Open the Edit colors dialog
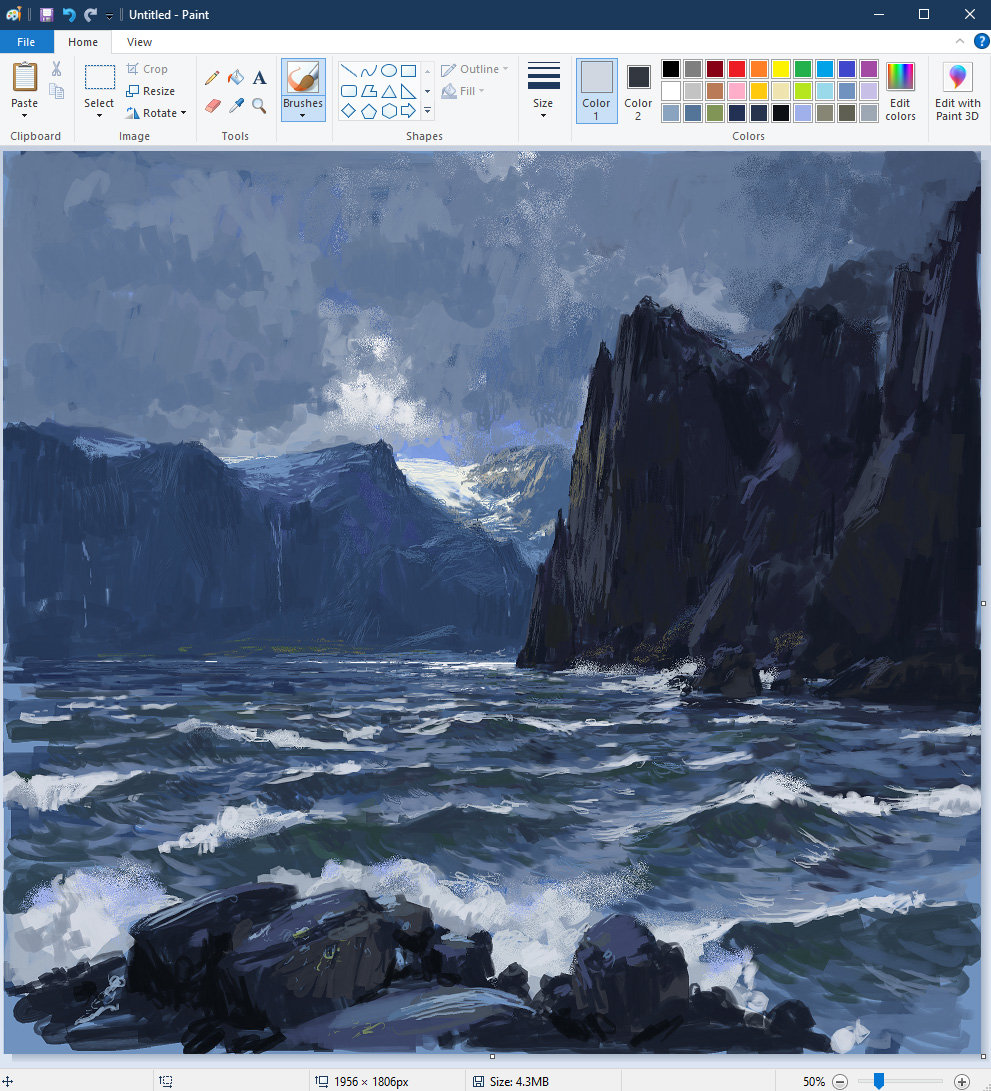Screen dimensions: 991x1091 (900, 91)
